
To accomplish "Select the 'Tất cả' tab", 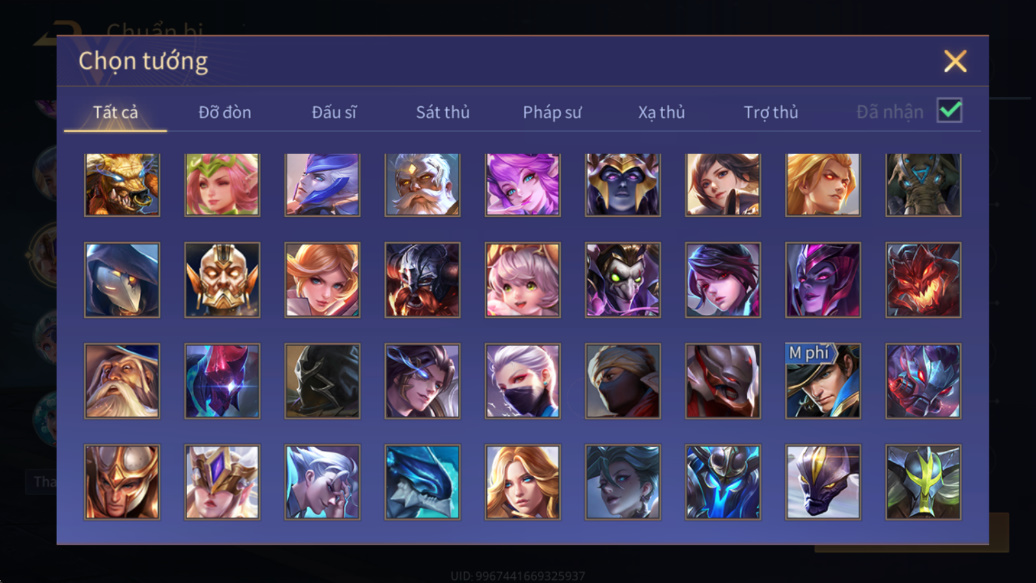I will pyautogui.click(x=116, y=112).
